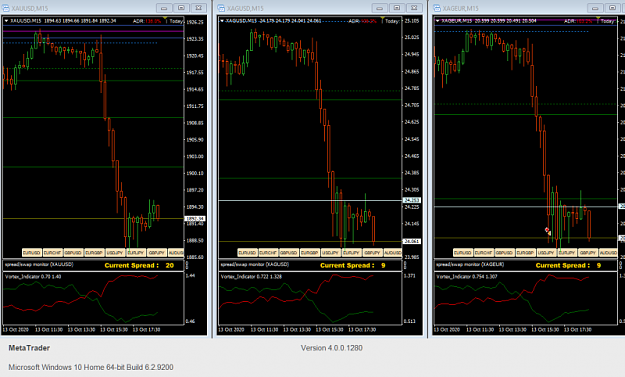Click 'Microsoft Windows 10 Home 64-bit Build 6.2.9200' text
The width and height of the screenshot is (625, 377).
click(x=91, y=367)
